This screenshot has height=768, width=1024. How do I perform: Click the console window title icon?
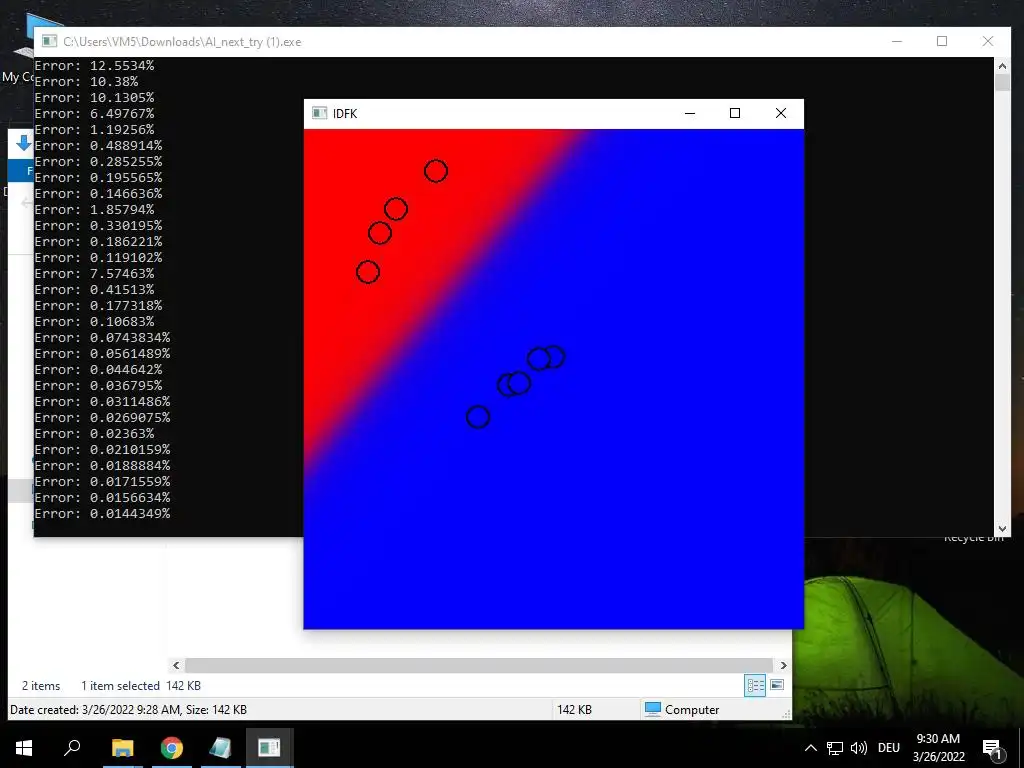[x=50, y=42]
